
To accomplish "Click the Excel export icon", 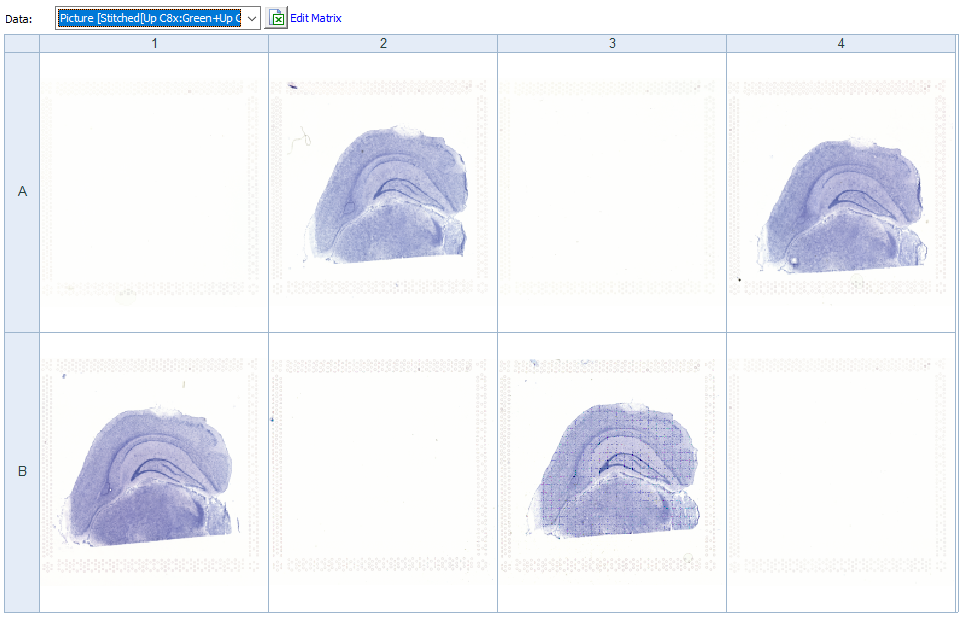I will click(276, 18).
